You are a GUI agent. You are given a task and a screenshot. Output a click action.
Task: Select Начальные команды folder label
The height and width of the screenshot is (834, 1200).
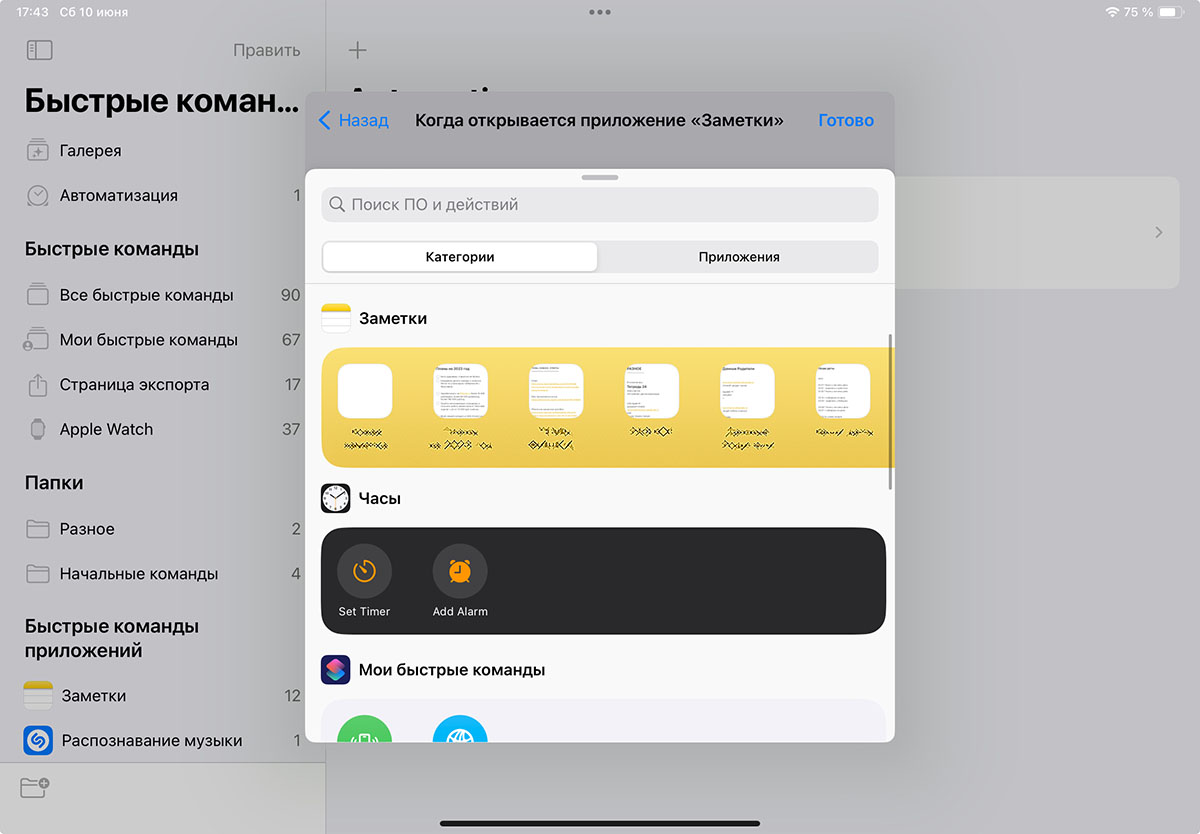pyautogui.click(x=139, y=574)
